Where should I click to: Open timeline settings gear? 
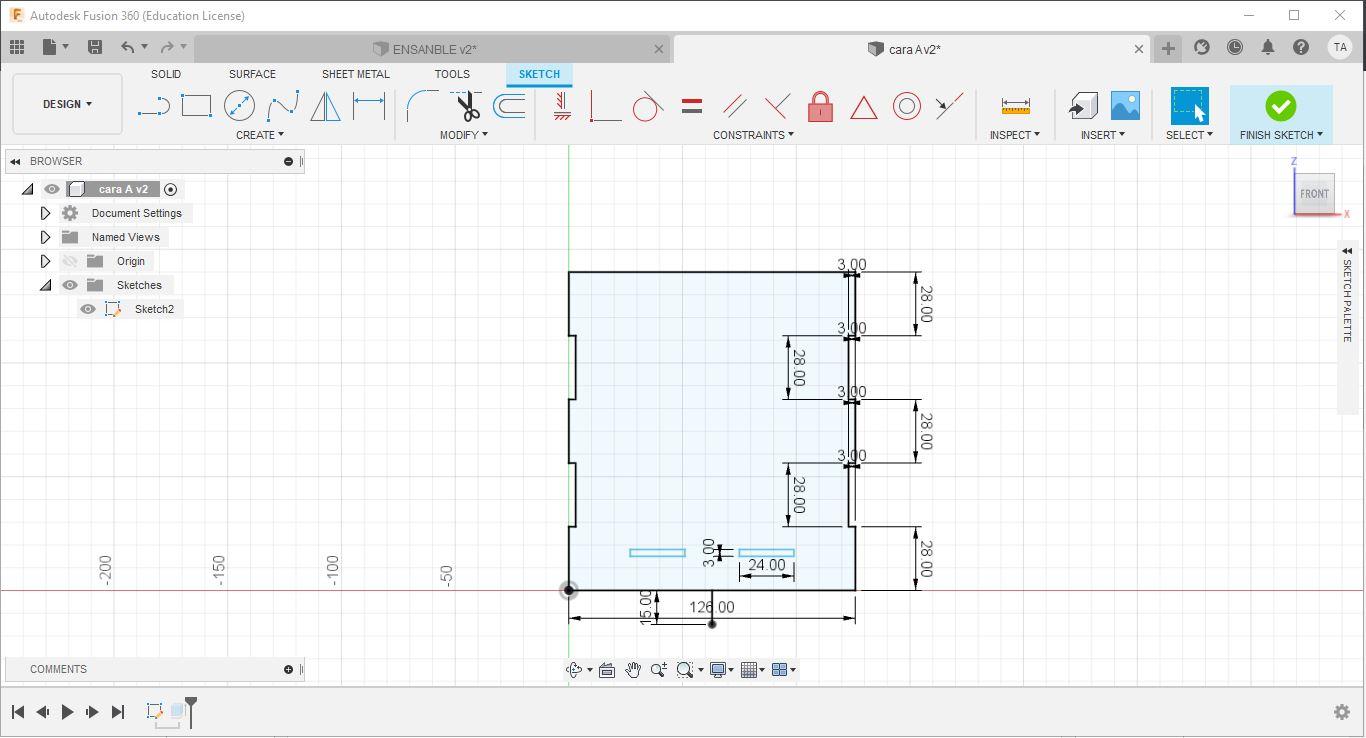1342,712
